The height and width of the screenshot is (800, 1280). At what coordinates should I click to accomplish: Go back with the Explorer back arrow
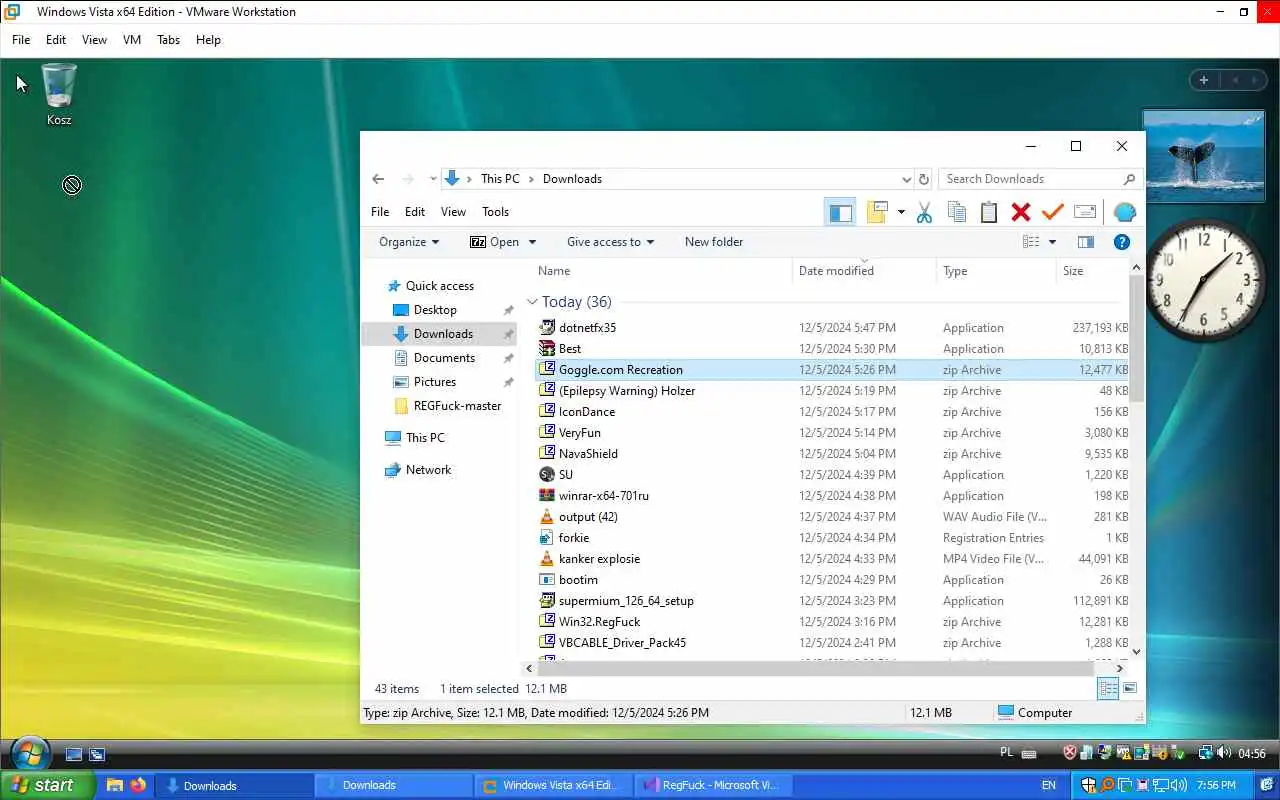[378, 179]
